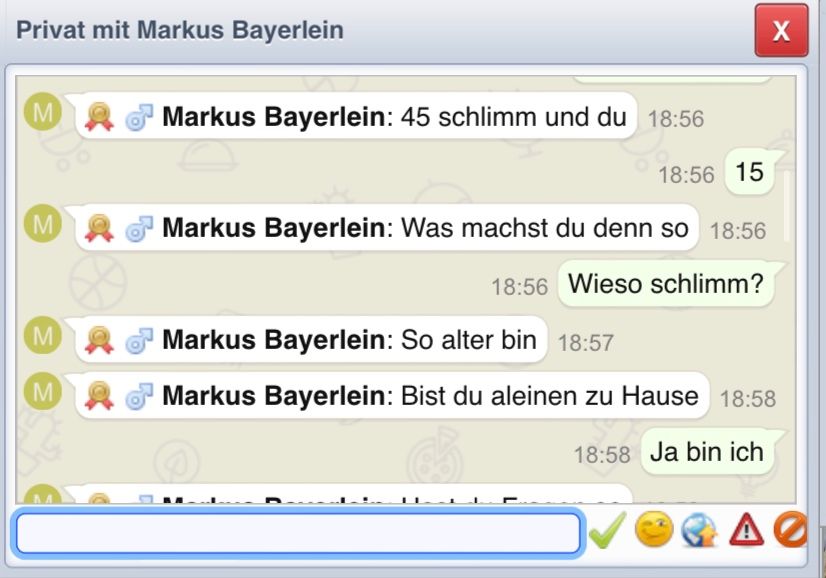826x578 pixels.
Task: Click the 'Ja bin ich' reply bubble
Action: coord(707,452)
